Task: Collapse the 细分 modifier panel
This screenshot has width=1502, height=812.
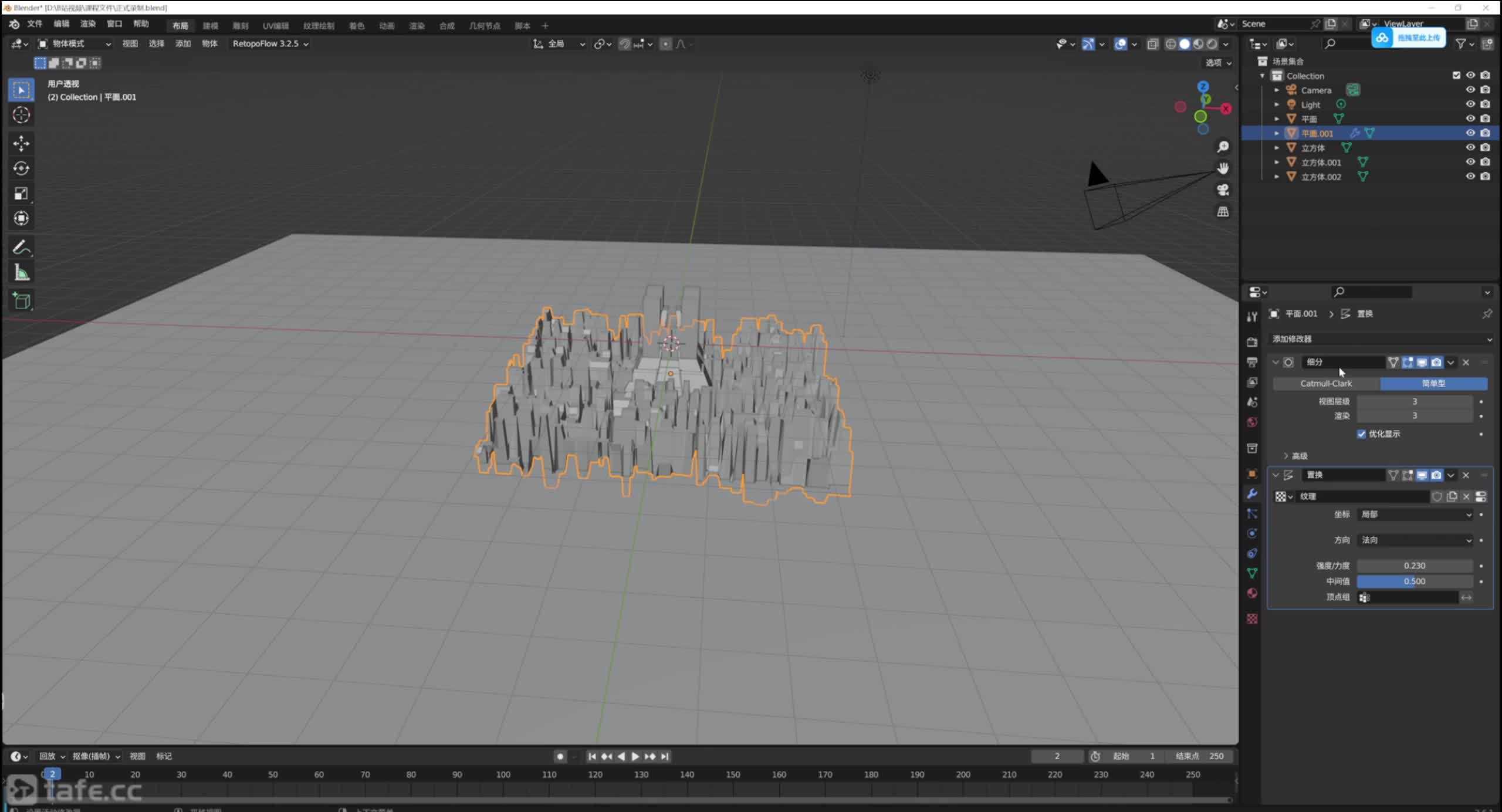Action: click(x=1276, y=363)
